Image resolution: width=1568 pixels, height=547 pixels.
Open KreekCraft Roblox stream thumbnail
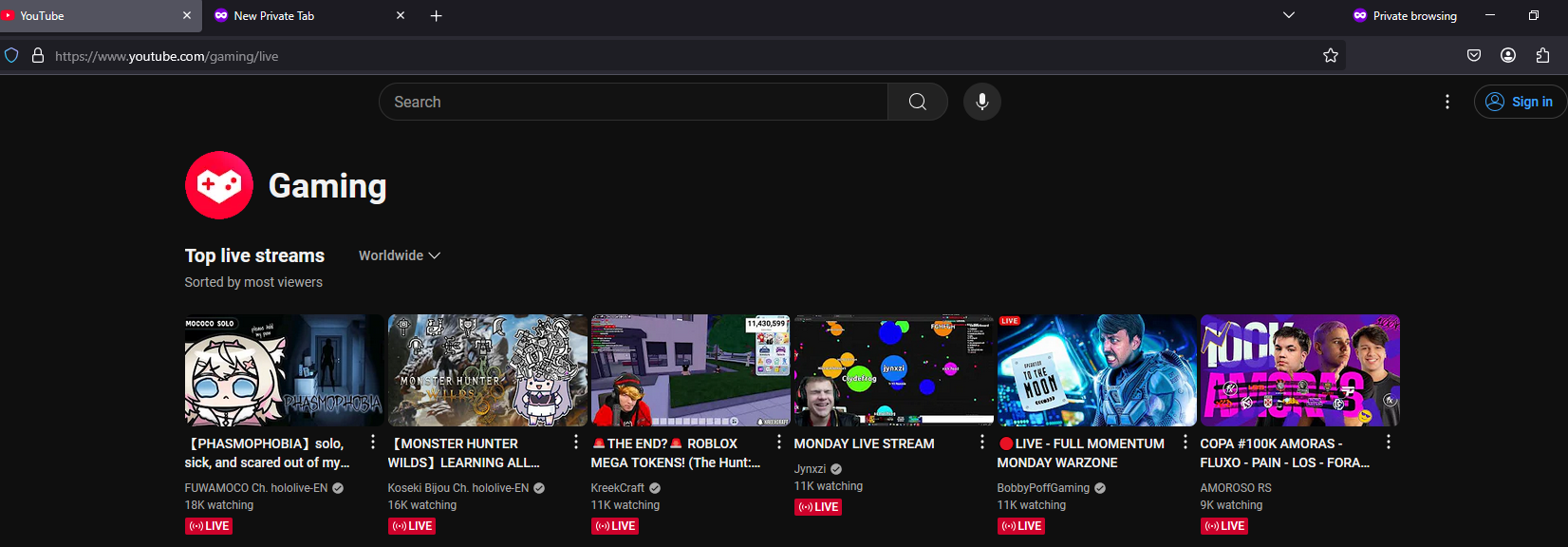691,370
